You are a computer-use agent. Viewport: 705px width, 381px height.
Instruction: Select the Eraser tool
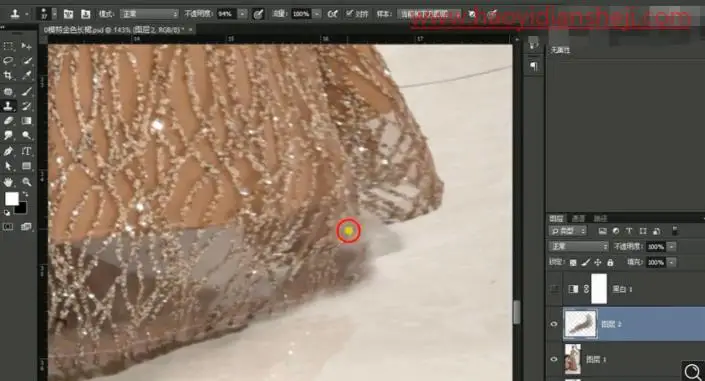coord(8,121)
